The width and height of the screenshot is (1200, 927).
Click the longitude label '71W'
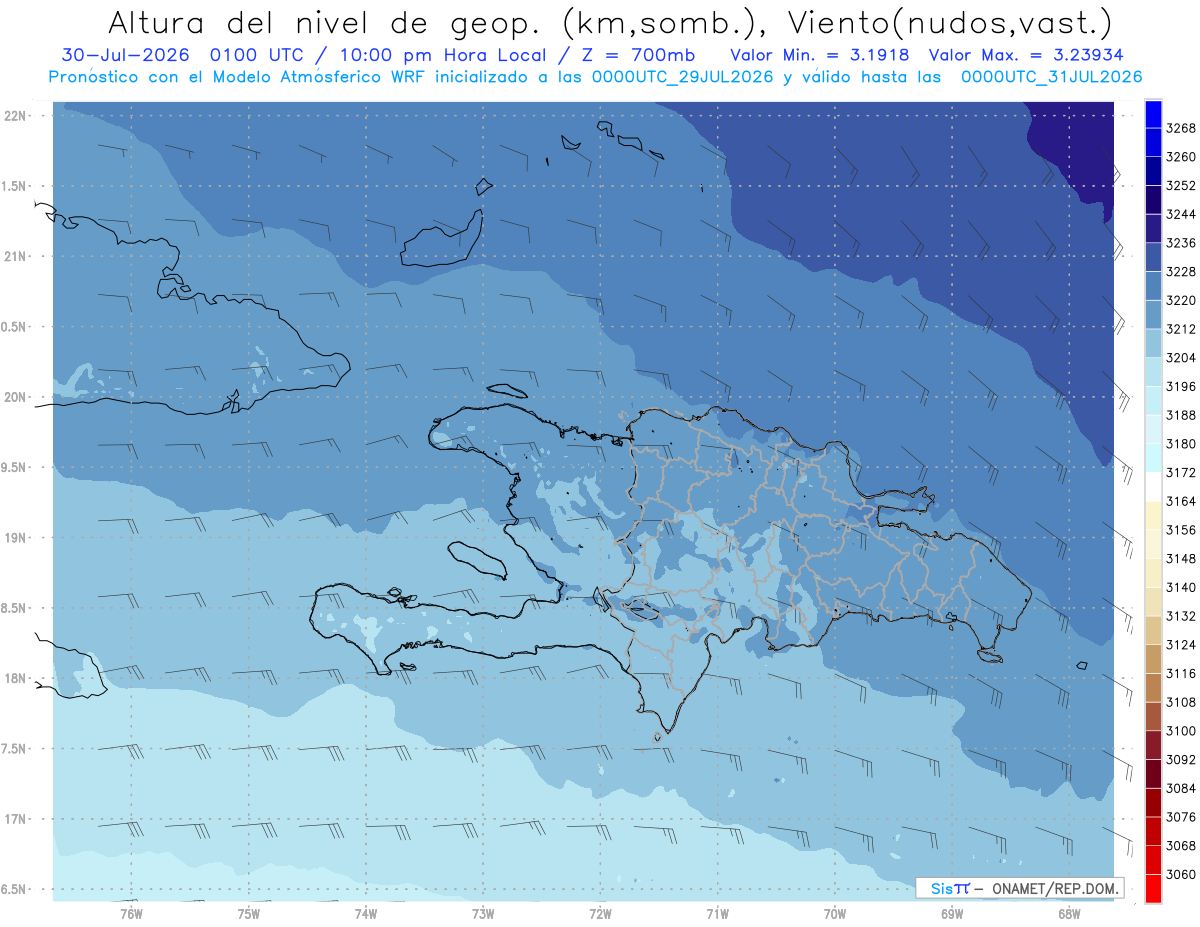point(717,913)
